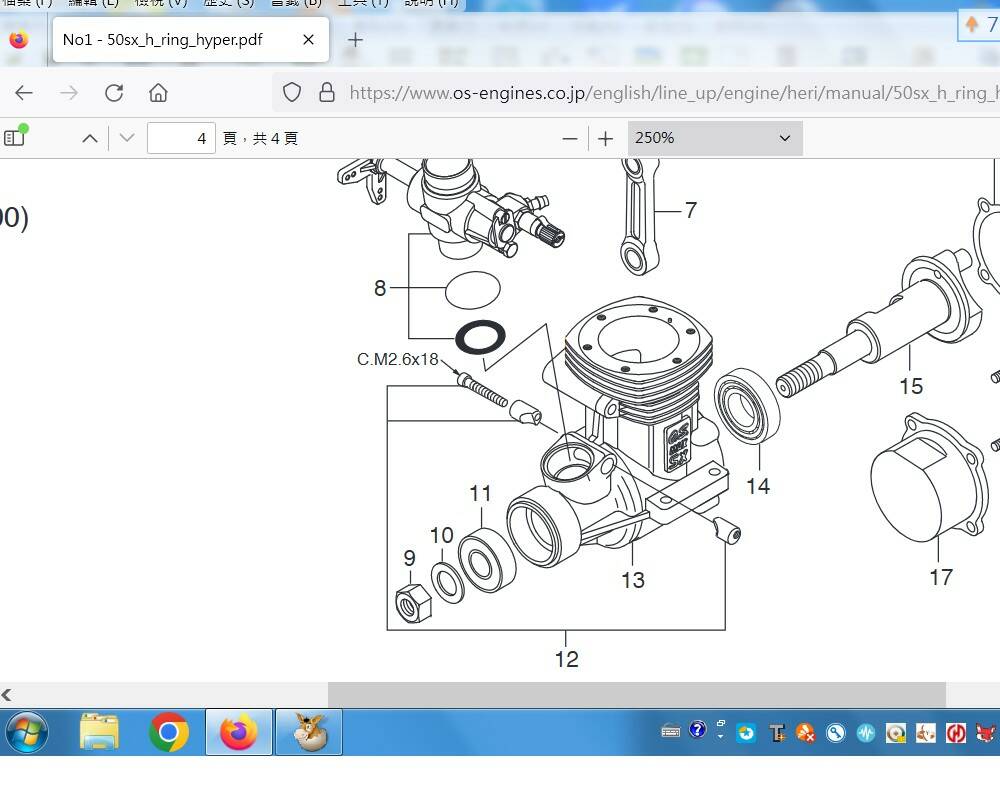
Task: Click part number 7 beside the connecting rod
Action: point(691,210)
